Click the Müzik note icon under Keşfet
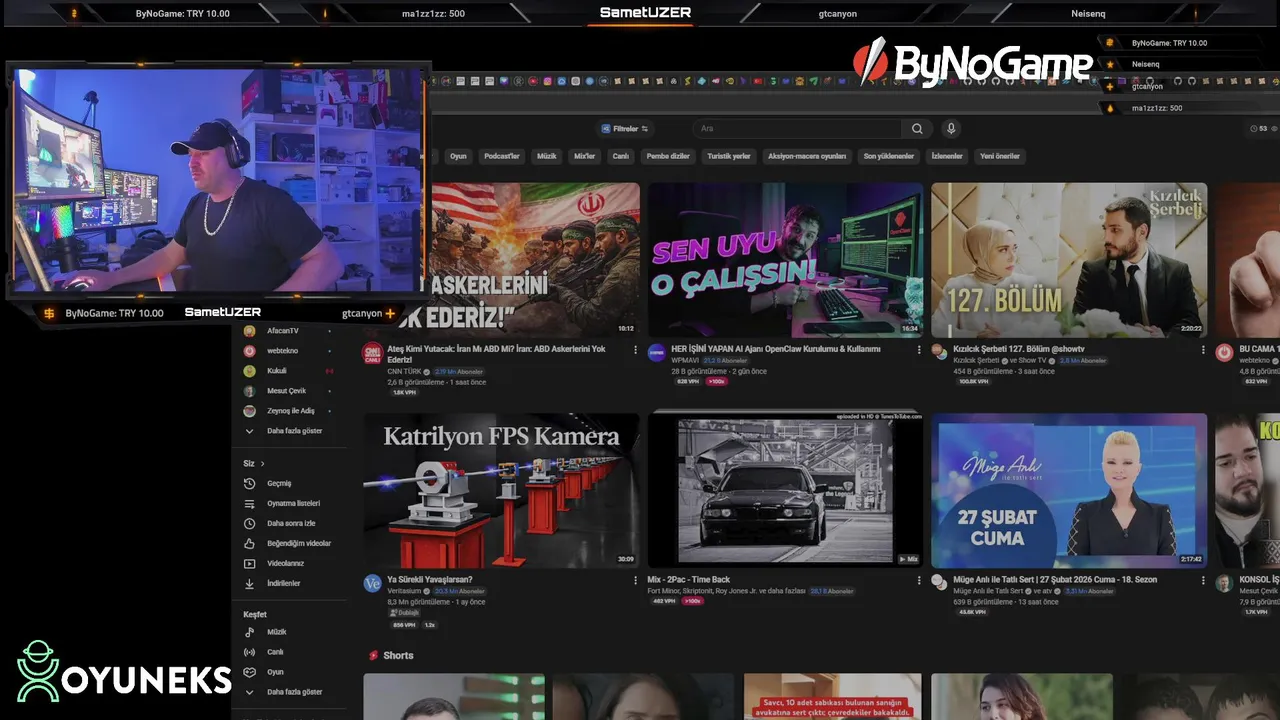The image size is (1280, 720). [250, 632]
